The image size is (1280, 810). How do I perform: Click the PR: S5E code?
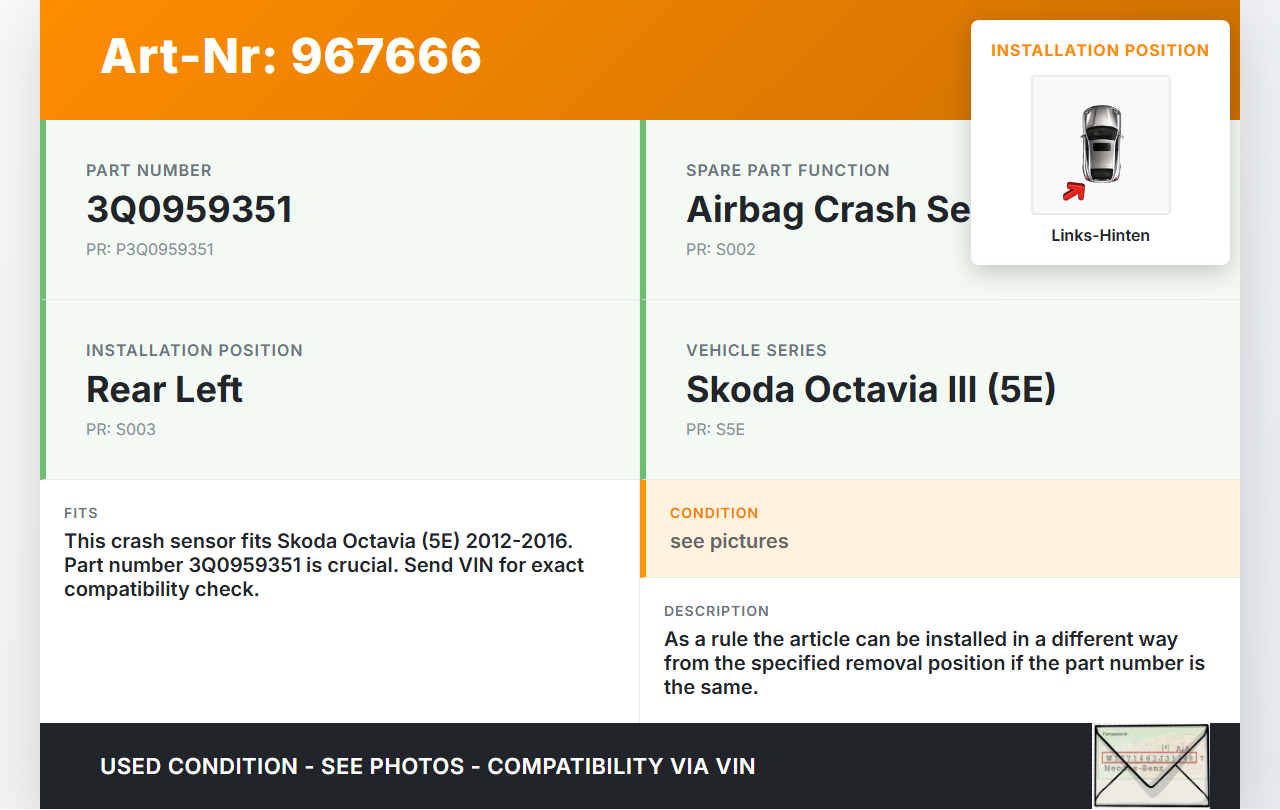pyautogui.click(x=715, y=429)
